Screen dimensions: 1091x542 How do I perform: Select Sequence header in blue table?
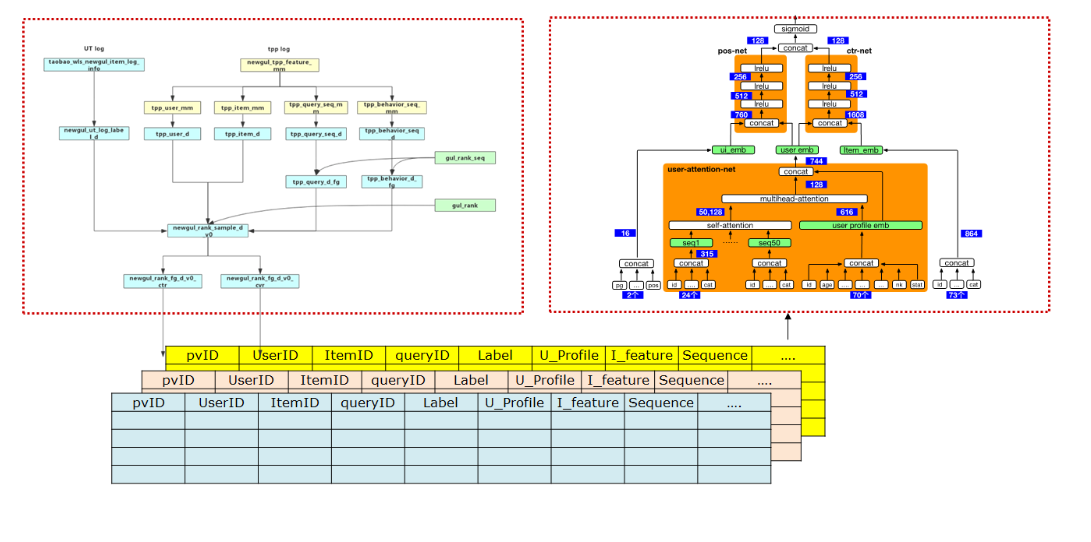coord(661,403)
